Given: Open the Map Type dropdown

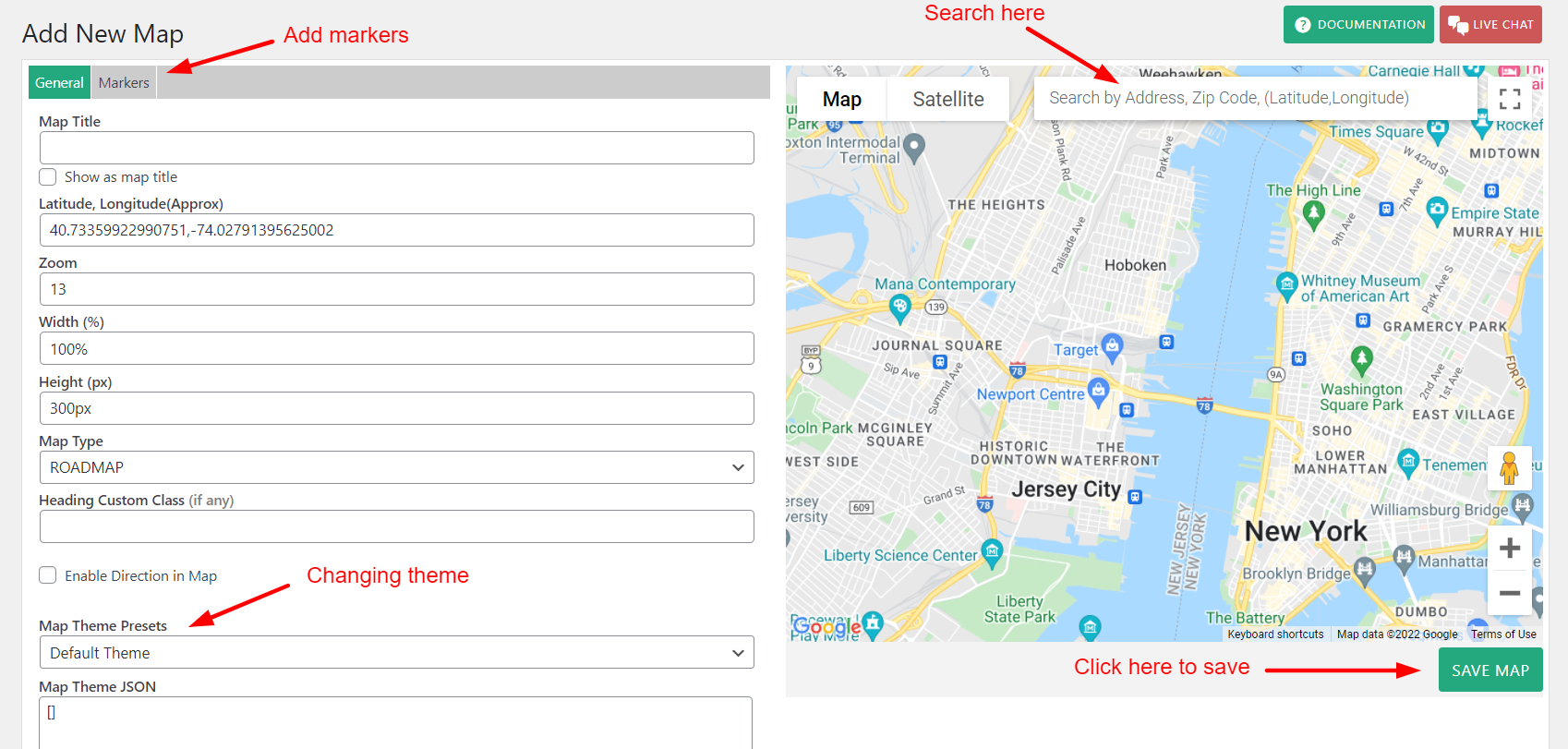Looking at the screenshot, I should 396,467.
